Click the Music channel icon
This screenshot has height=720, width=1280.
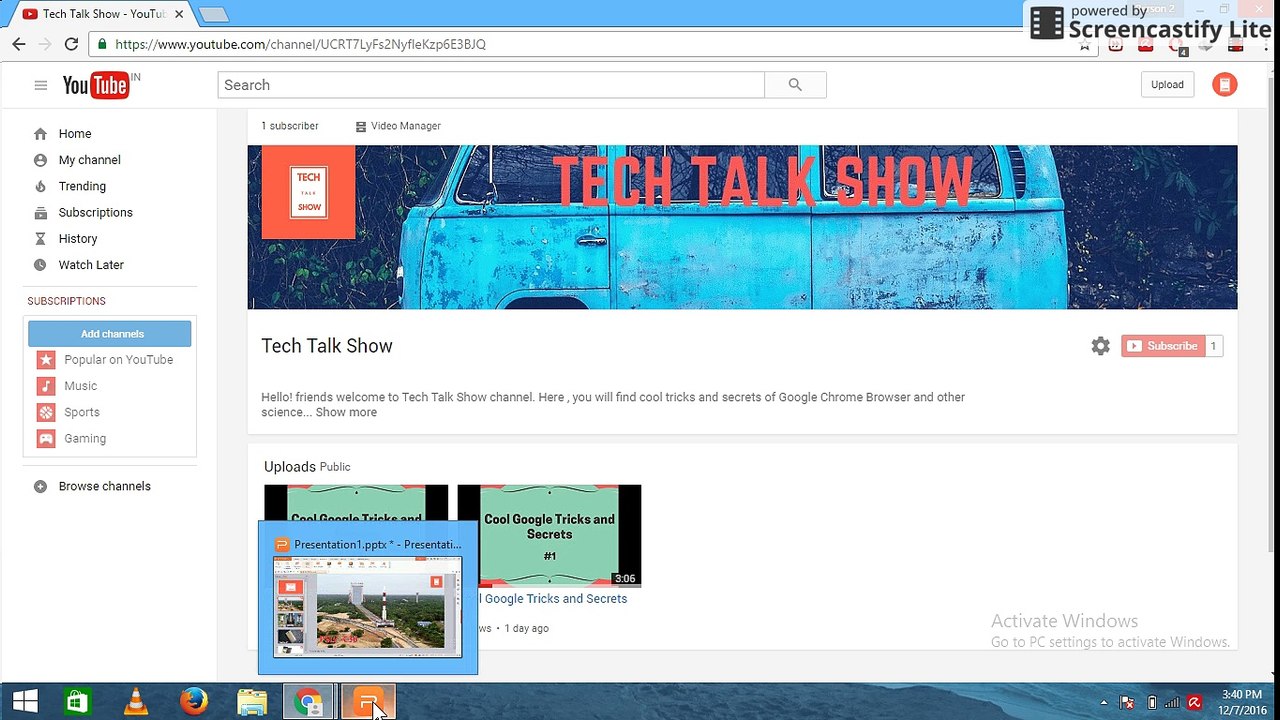click(x=46, y=386)
